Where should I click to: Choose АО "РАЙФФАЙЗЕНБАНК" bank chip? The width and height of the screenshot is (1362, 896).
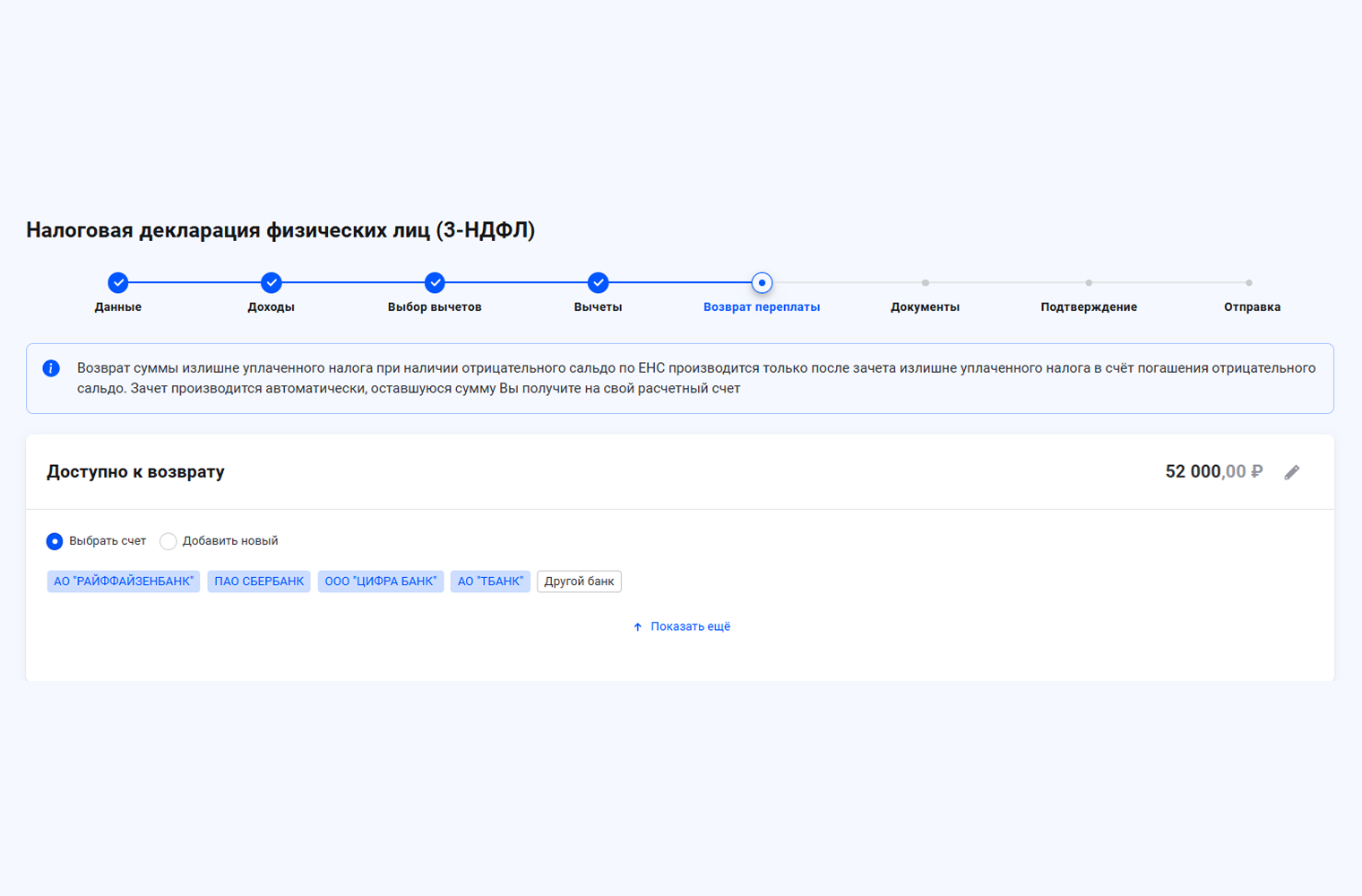pyautogui.click(x=124, y=582)
